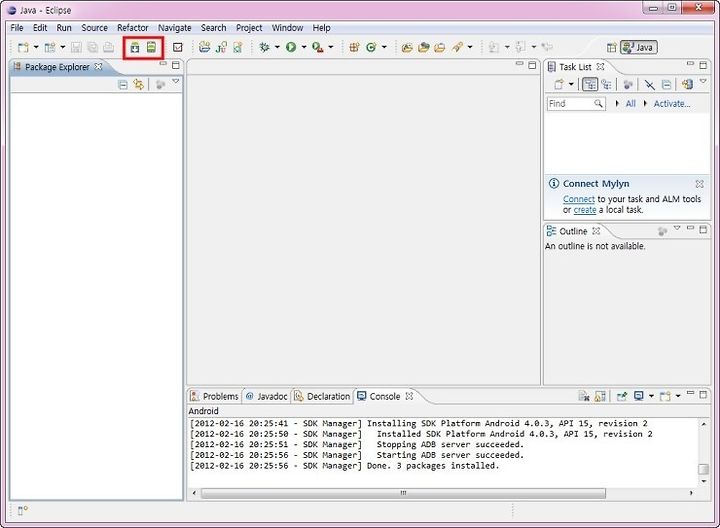Click the New Android Project toolbar icon
Image resolution: width=720 pixels, height=528 pixels.
click(204, 47)
